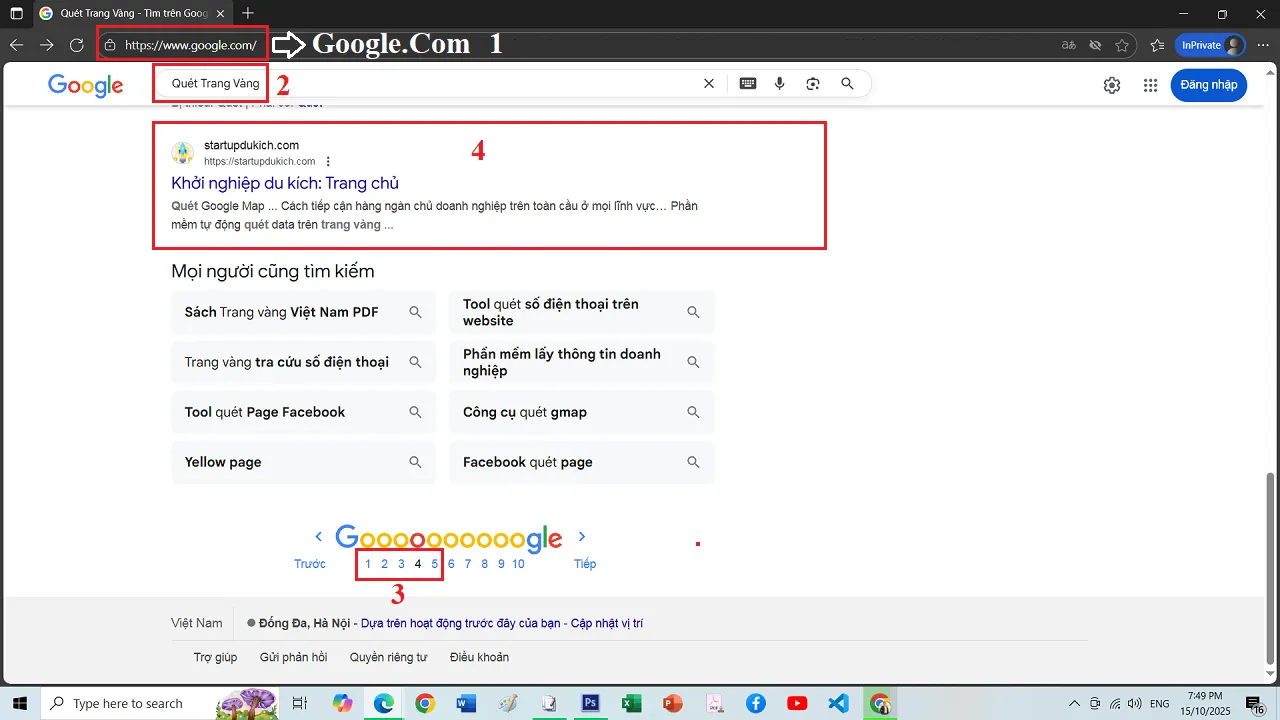Open results page 6
The height and width of the screenshot is (720, 1280).
[451, 564]
